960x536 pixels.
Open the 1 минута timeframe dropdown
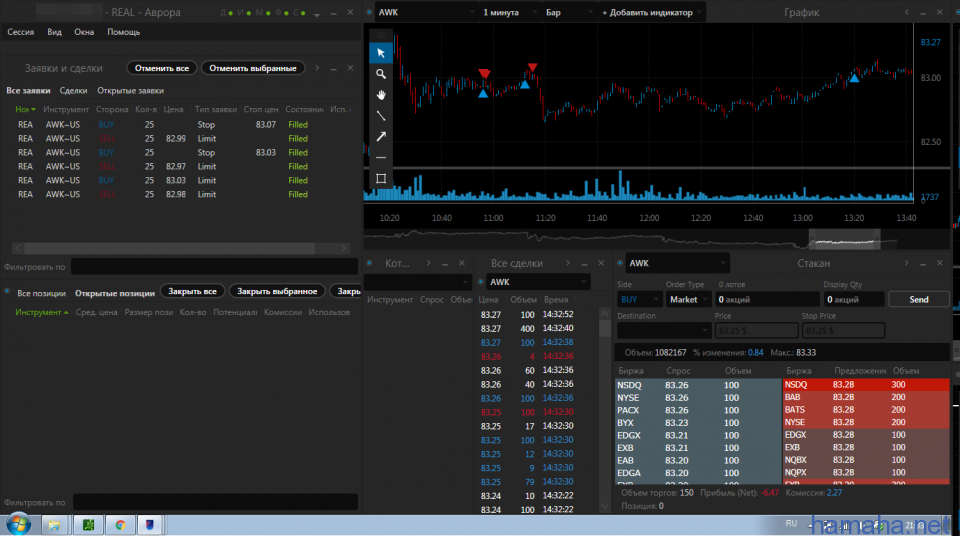point(509,12)
